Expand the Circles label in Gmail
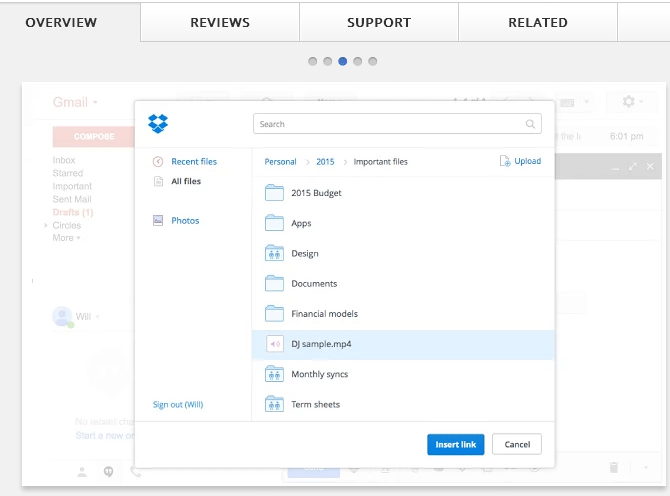 click(46, 225)
